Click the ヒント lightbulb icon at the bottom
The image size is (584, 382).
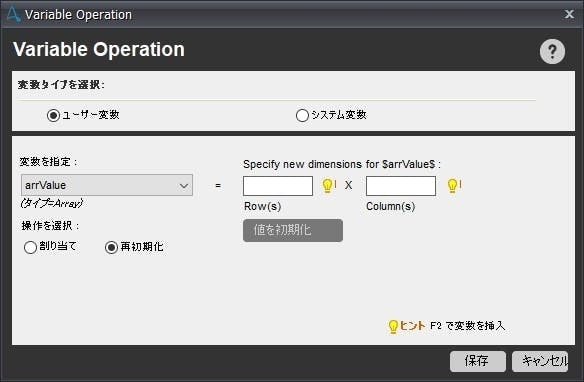pyautogui.click(x=393, y=327)
